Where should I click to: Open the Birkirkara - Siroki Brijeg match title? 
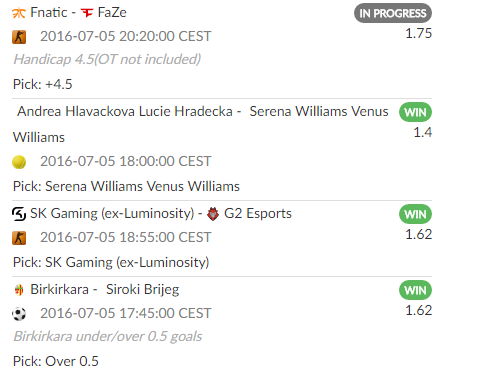[x=105, y=289]
